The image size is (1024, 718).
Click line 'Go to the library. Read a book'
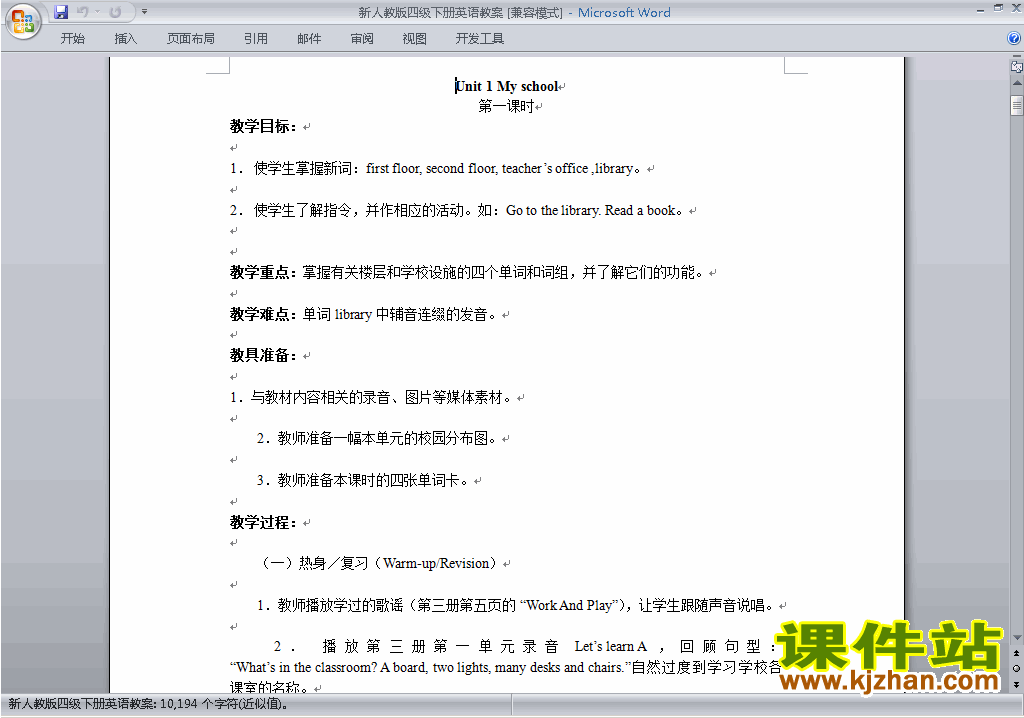click(456, 210)
